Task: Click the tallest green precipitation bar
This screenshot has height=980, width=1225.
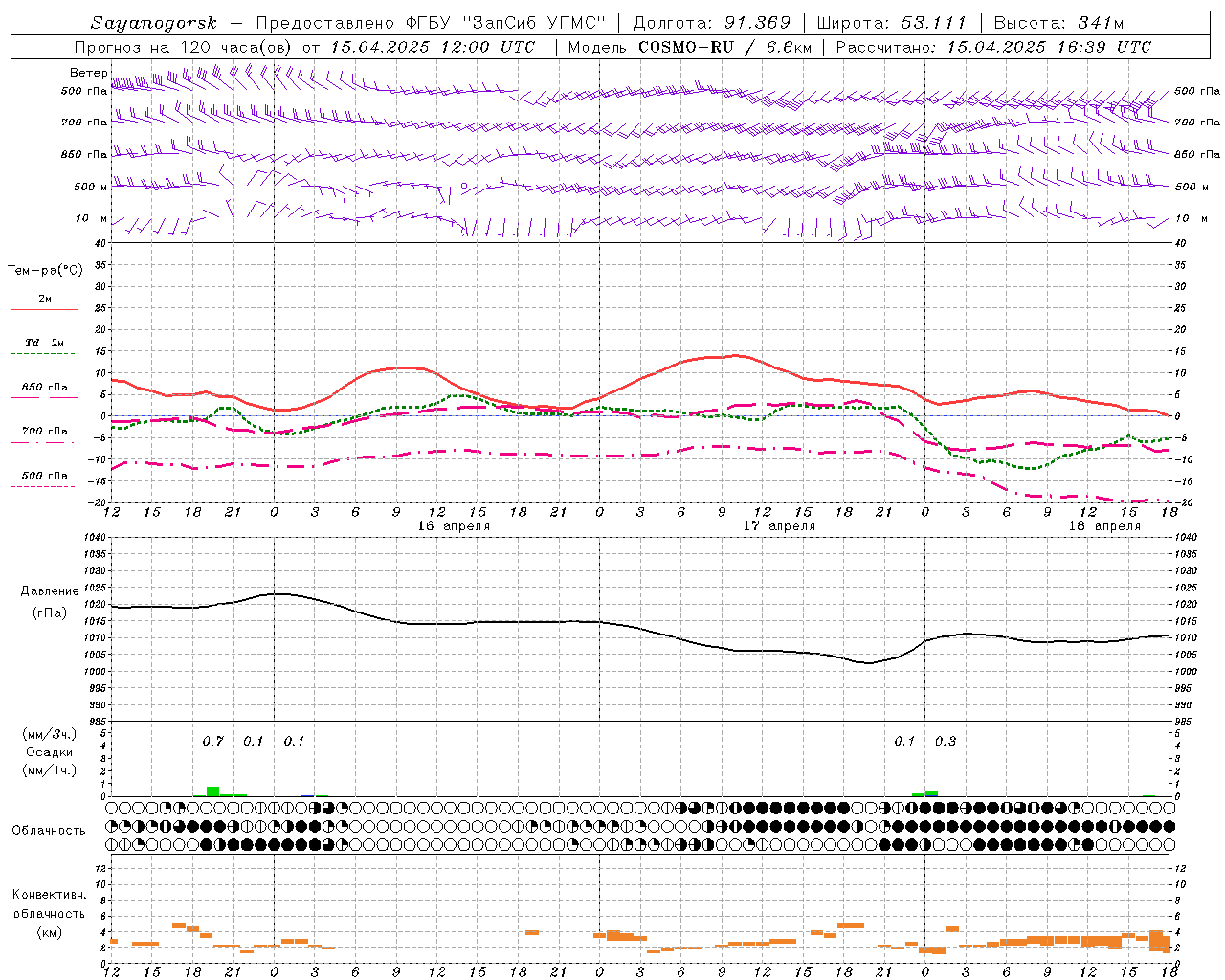Action: click(212, 791)
